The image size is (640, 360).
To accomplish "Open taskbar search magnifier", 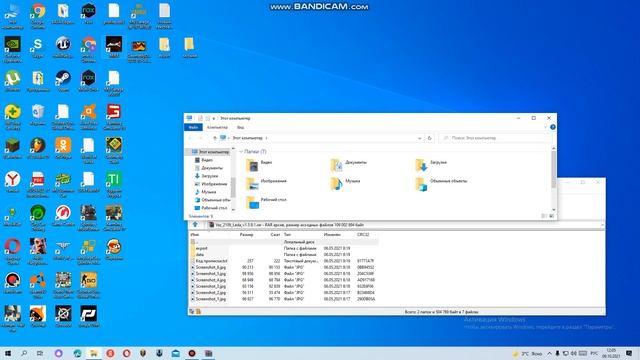I will pos(24,353).
